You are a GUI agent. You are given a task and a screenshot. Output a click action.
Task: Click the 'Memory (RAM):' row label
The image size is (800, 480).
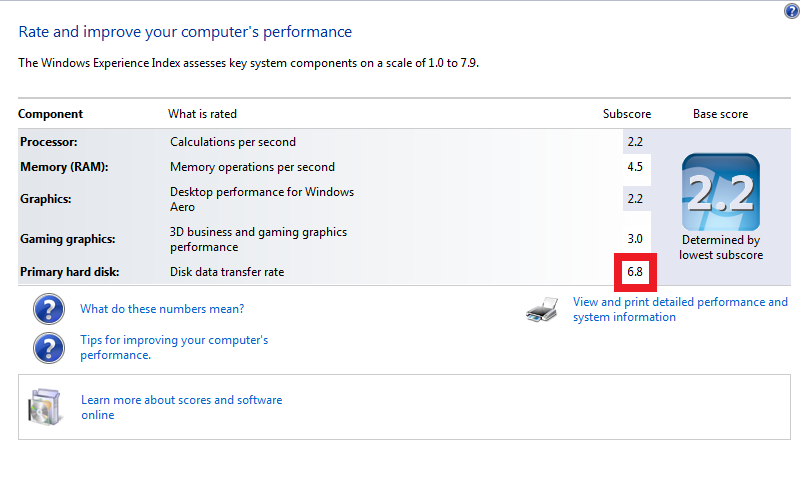[64, 167]
